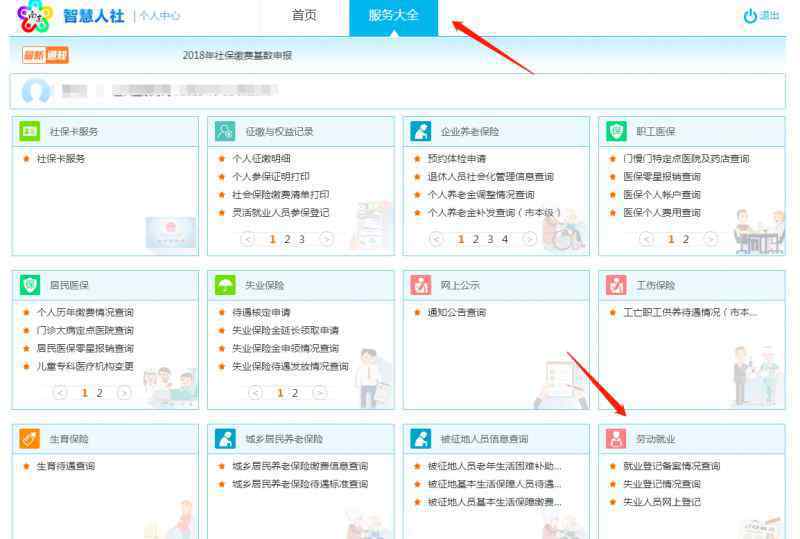Click the 征缴与权益记录 category icon
This screenshot has width=800, height=539.
(225, 131)
